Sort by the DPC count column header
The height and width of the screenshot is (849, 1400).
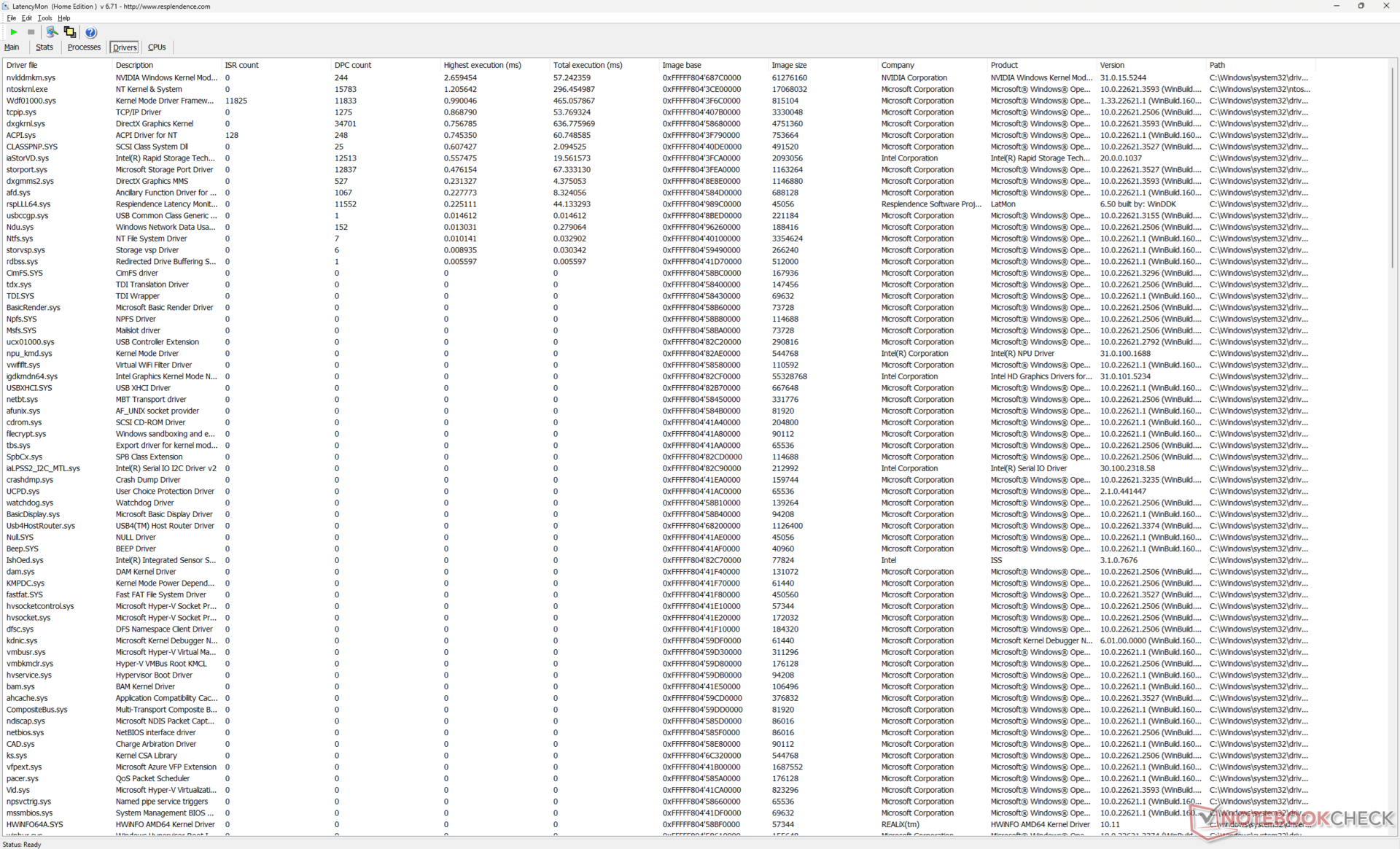pos(353,65)
